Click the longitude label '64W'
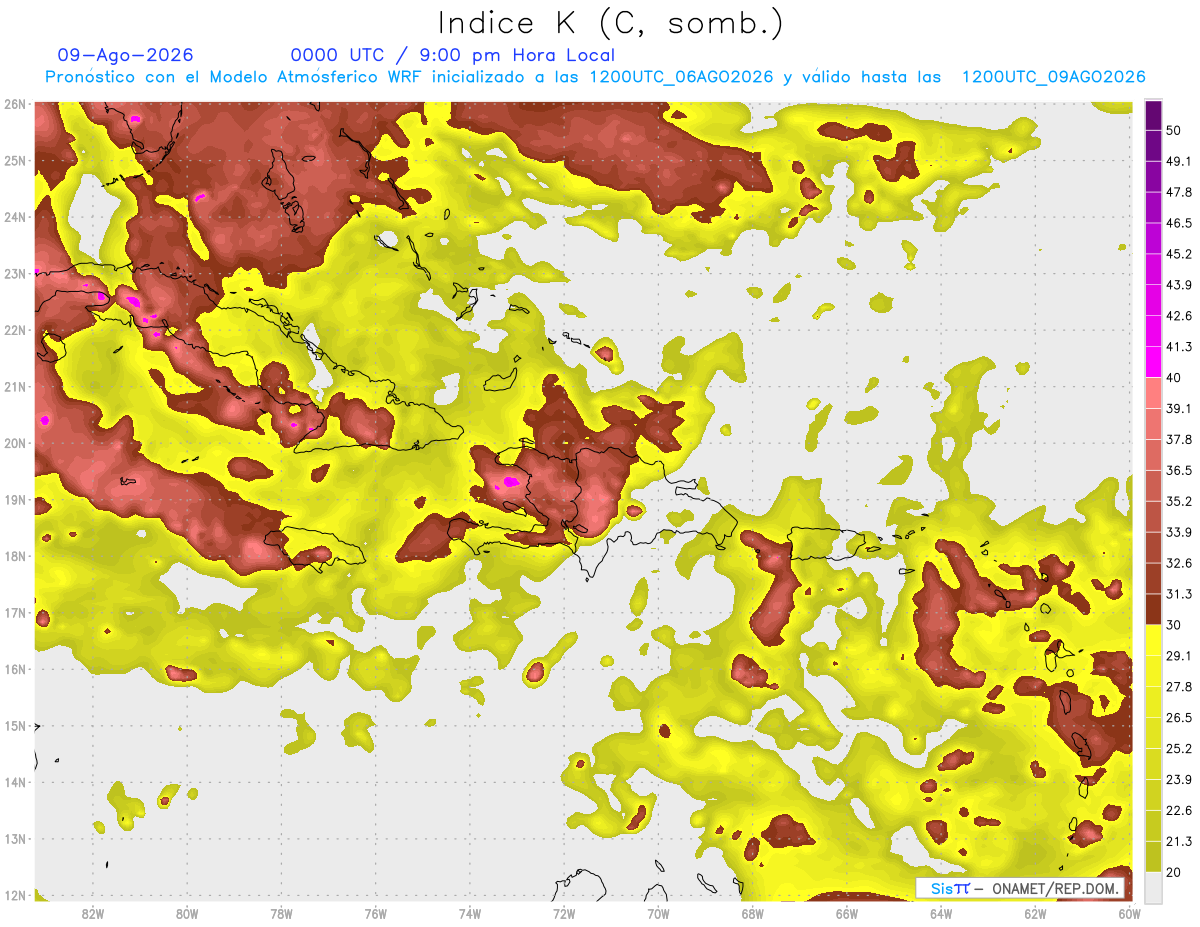 pyautogui.click(x=940, y=913)
